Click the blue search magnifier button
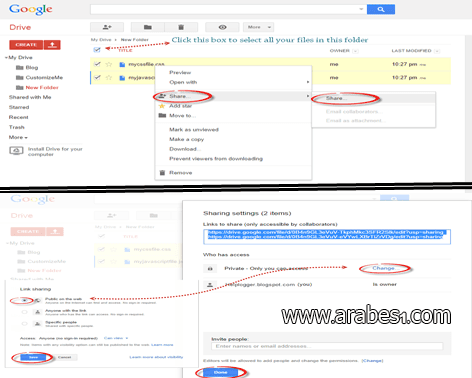 coord(381,9)
